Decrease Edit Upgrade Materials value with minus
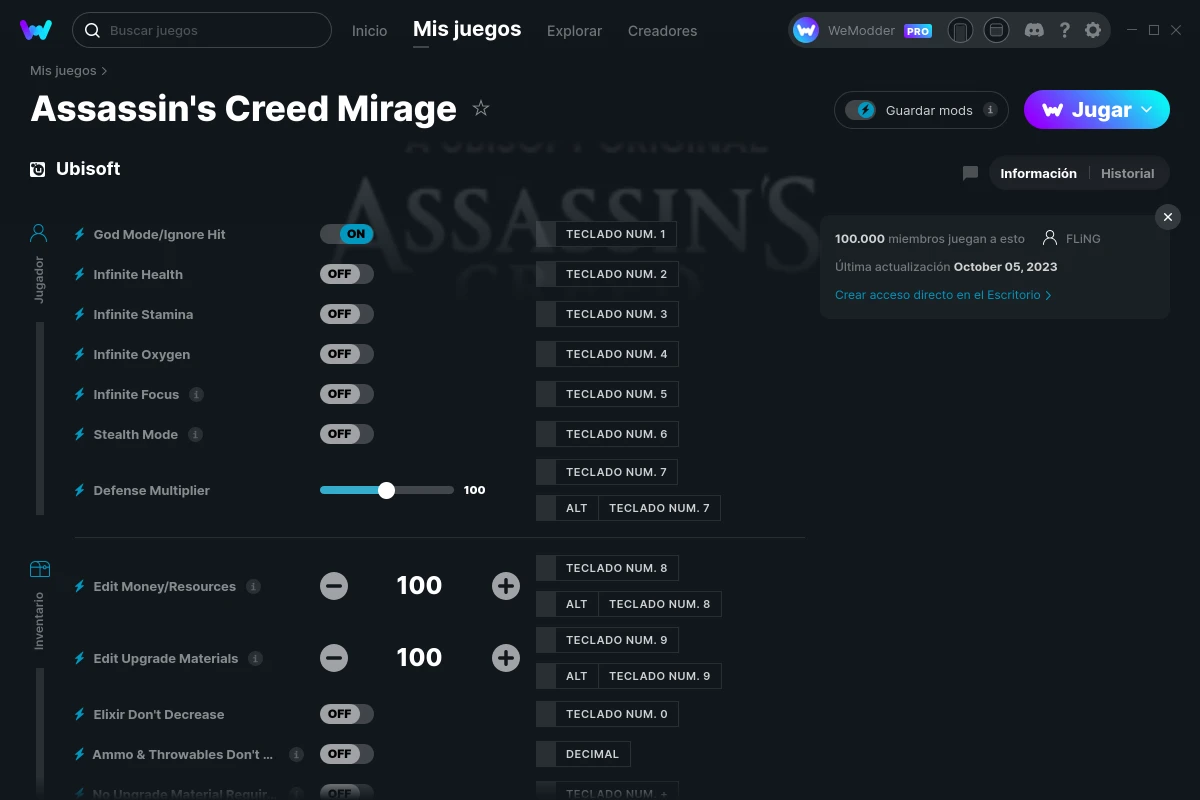The image size is (1200, 800). click(x=334, y=658)
